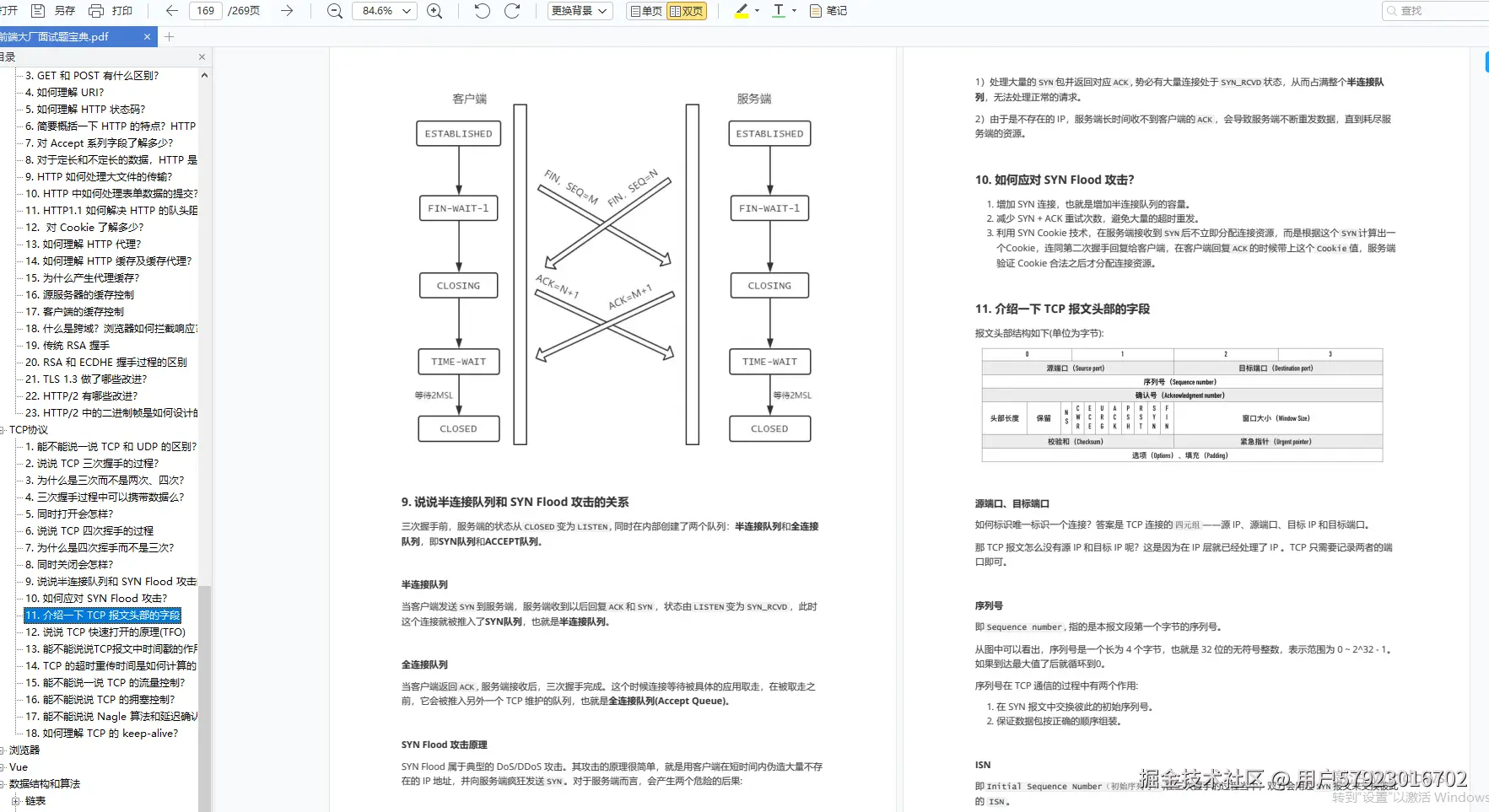Screen dimensions: 1489x812
Task: Open outline item 2. 说说 TCP 三次握手的过程
Action: coord(92,464)
